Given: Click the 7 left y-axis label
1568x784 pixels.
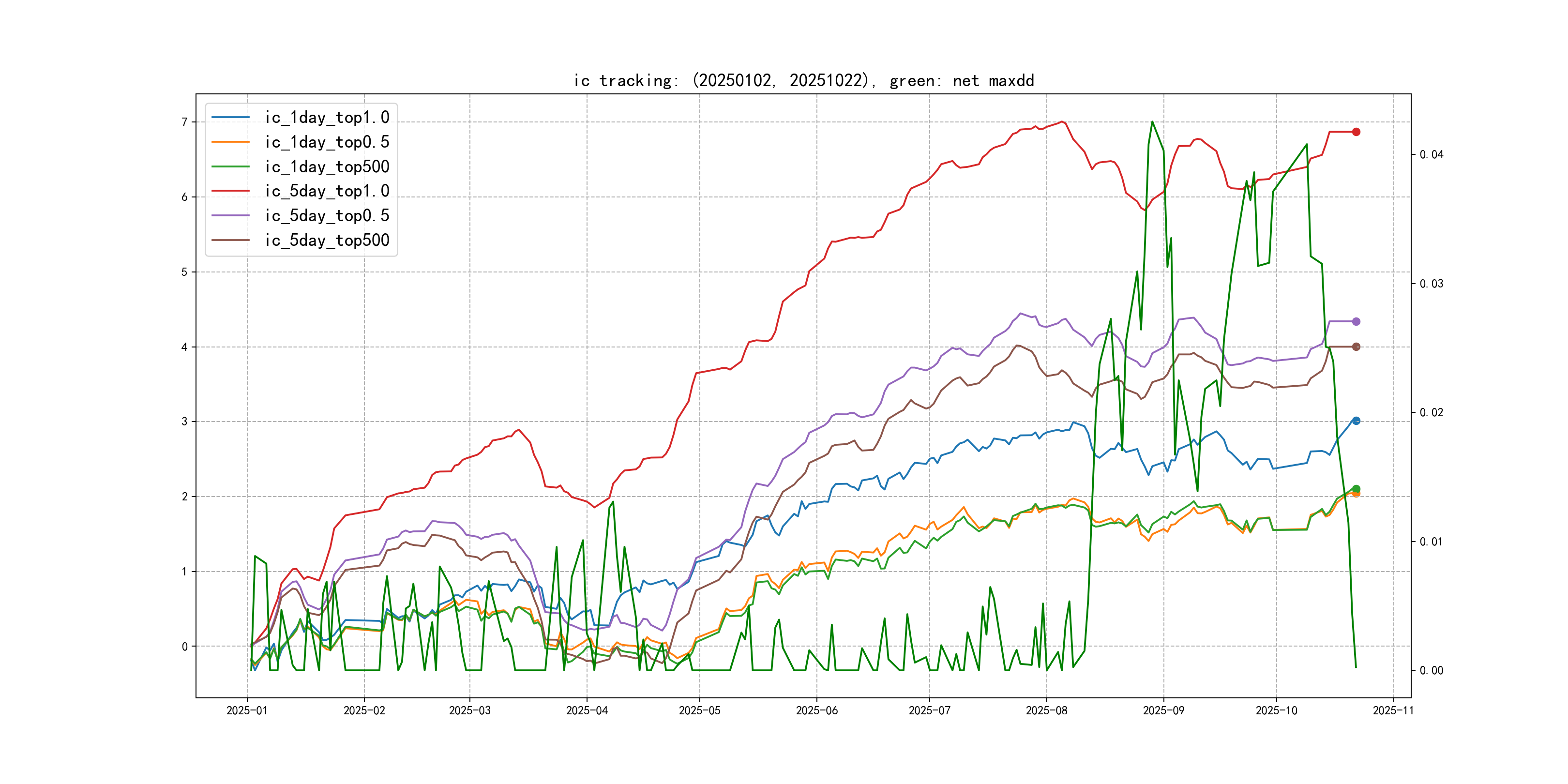Looking at the screenshot, I should 184,122.
